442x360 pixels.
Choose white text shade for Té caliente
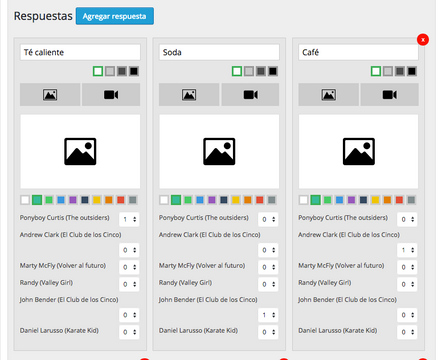[x=98, y=71]
